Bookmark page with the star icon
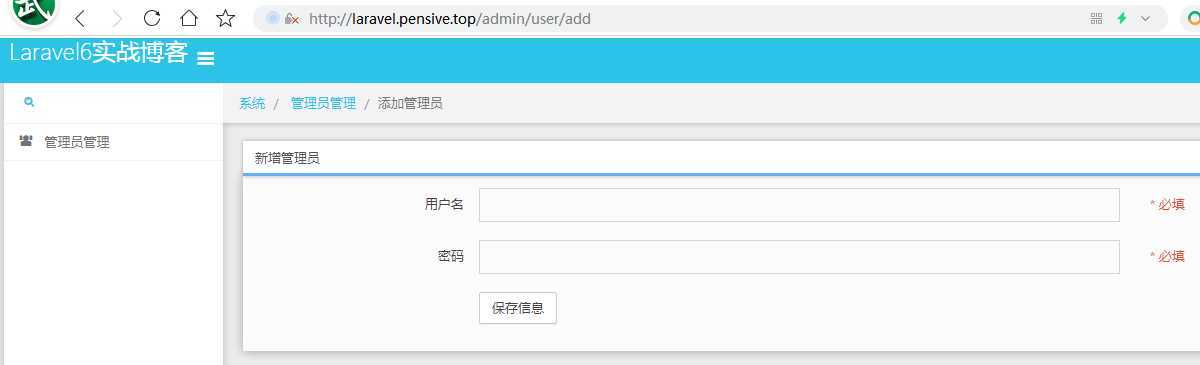The image size is (1200, 365). [226, 18]
